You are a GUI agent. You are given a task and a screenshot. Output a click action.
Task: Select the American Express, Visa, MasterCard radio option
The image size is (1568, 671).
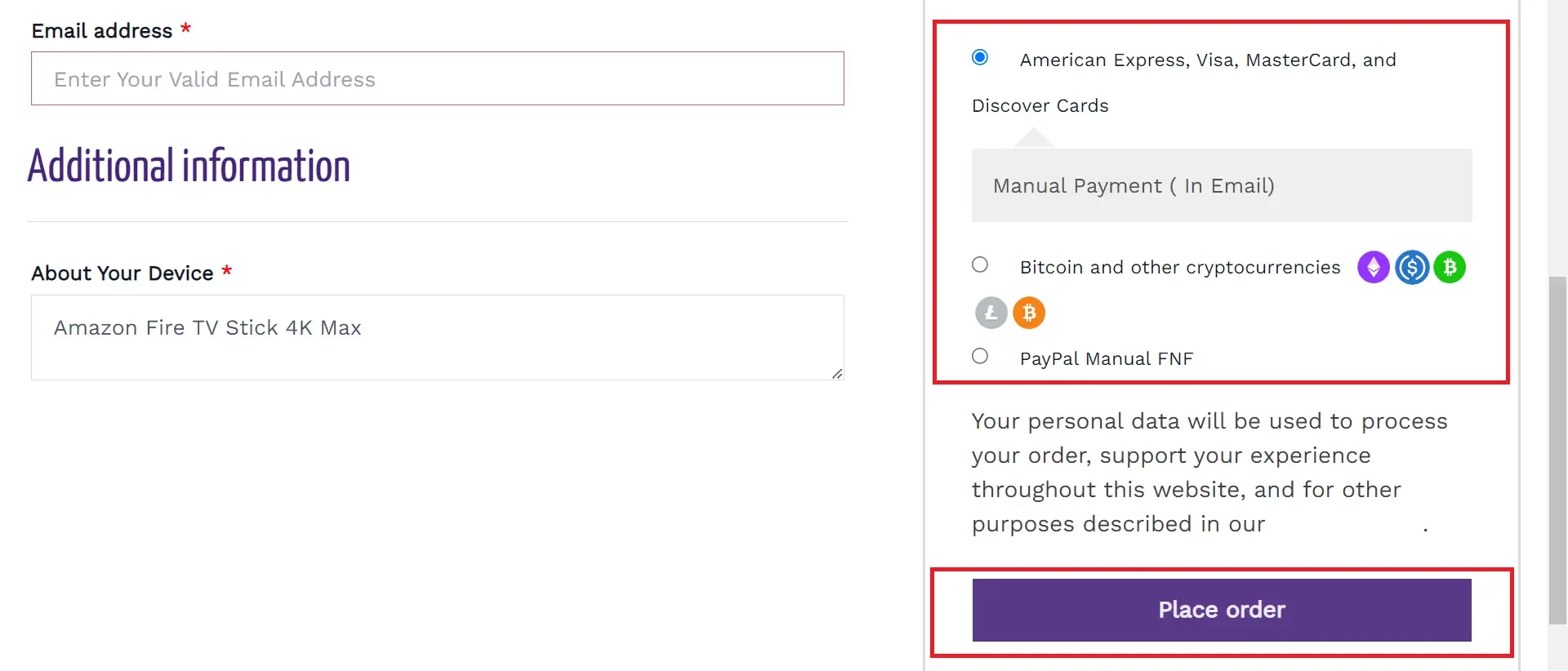pyautogui.click(x=980, y=57)
